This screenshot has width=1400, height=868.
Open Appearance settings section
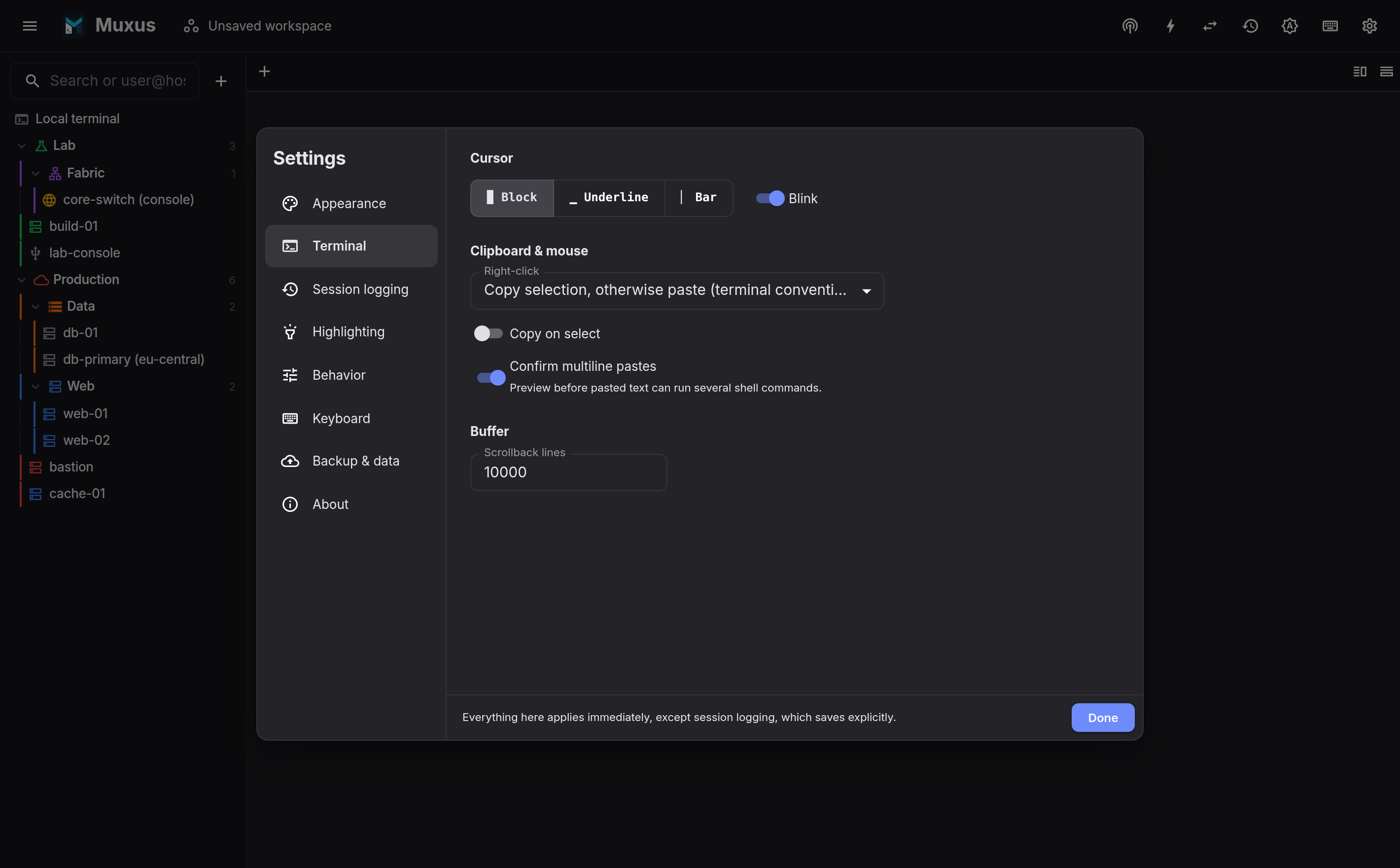point(351,203)
